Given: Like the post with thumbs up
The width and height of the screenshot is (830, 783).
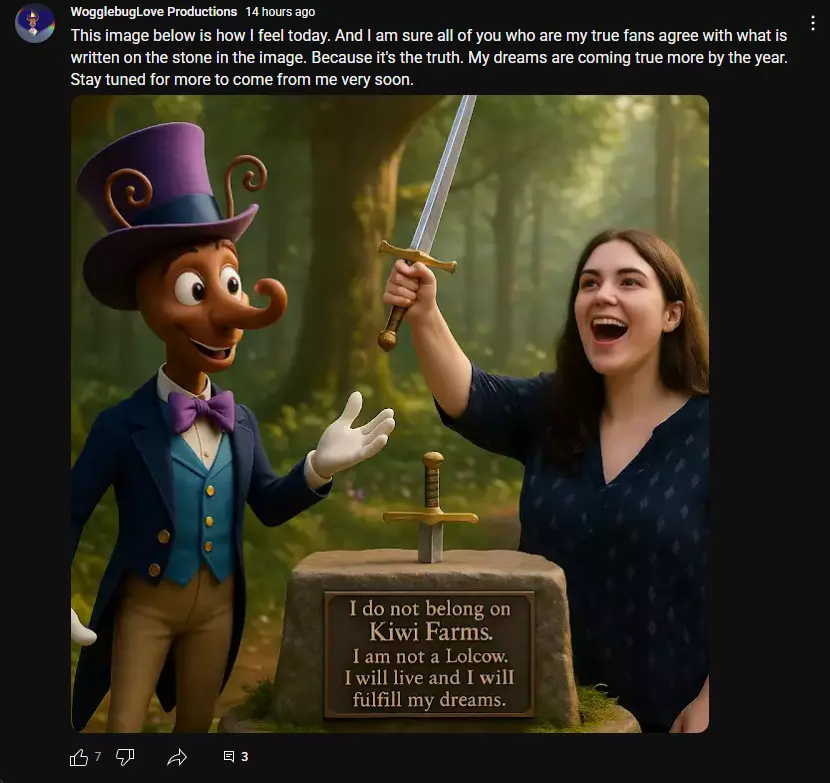Looking at the screenshot, I should click(79, 757).
